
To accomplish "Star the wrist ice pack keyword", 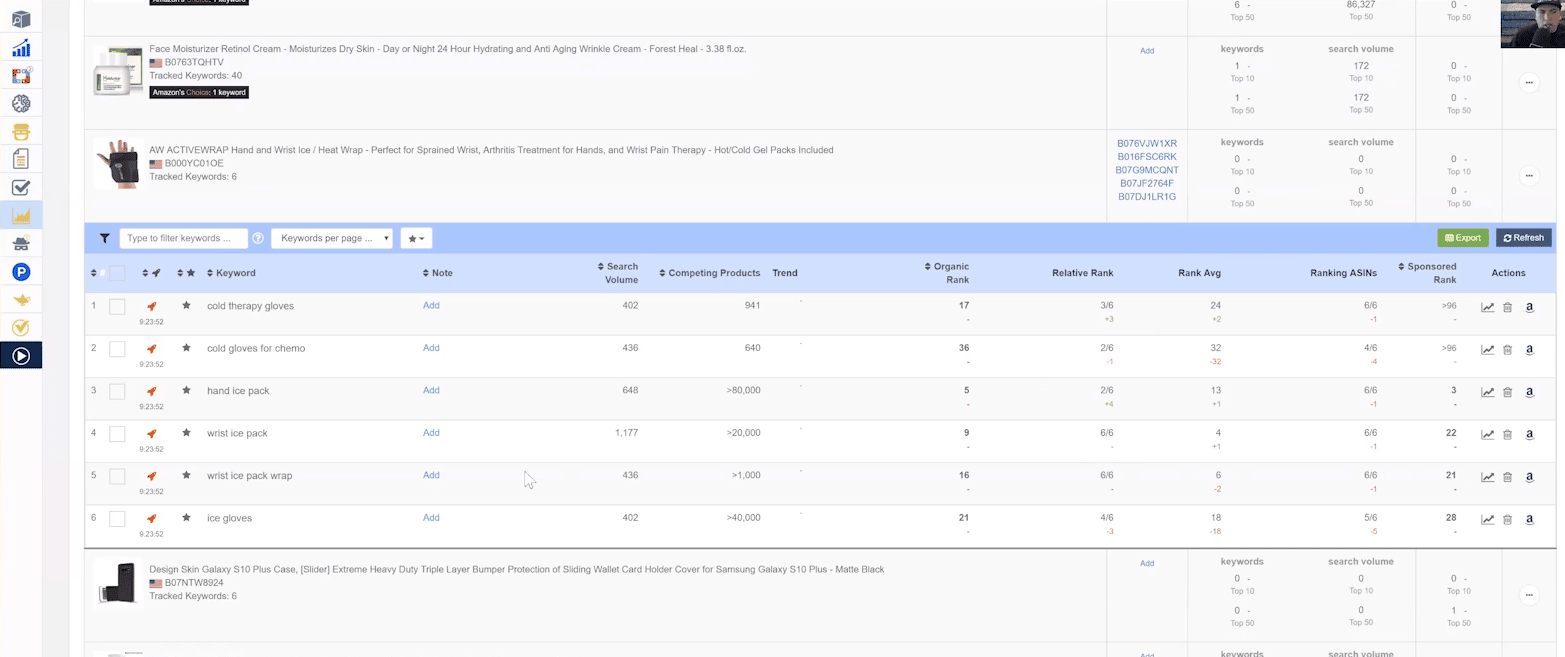I will (x=186, y=433).
